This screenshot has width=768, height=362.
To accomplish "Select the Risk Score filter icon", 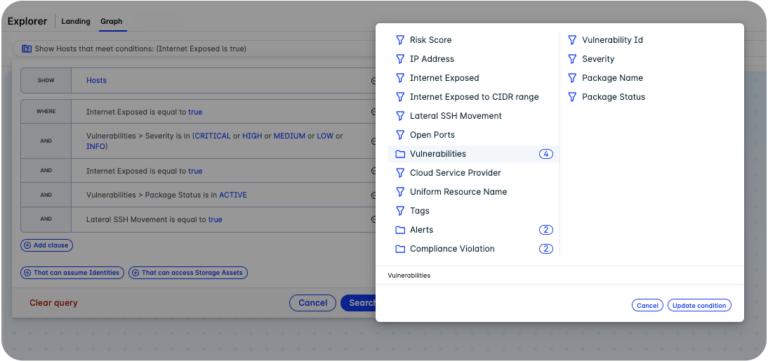I will coord(400,40).
